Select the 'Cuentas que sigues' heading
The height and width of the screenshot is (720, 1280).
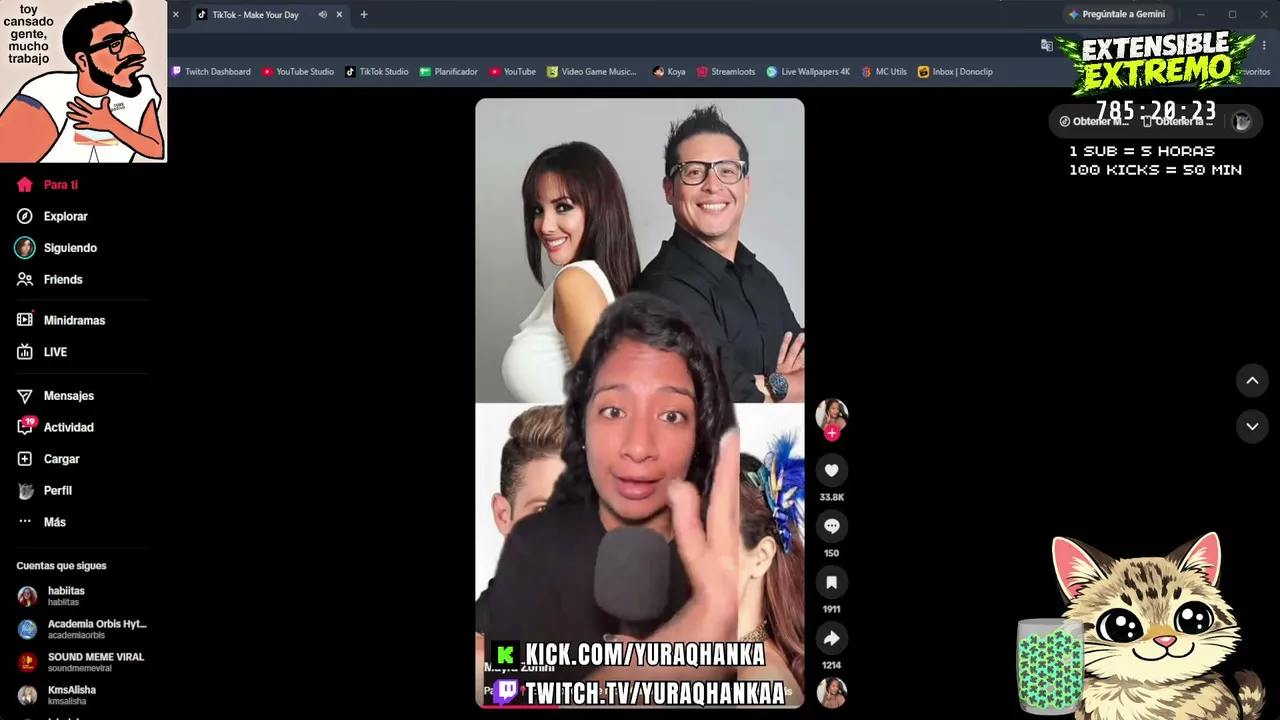[x=61, y=566]
